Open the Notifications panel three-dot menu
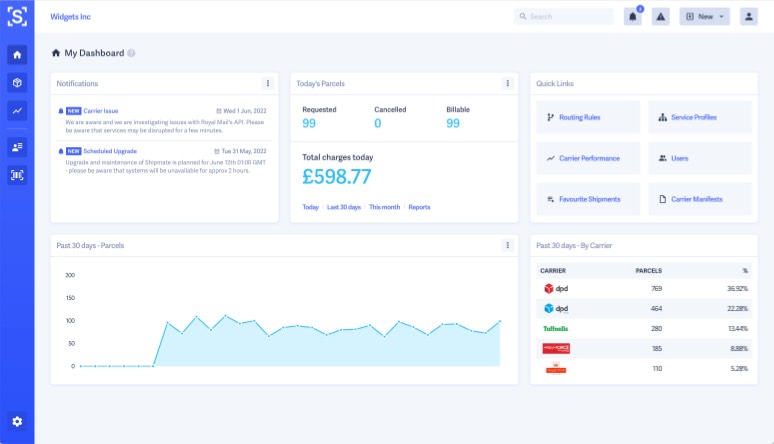The image size is (774, 444). (x=267, y=83)
